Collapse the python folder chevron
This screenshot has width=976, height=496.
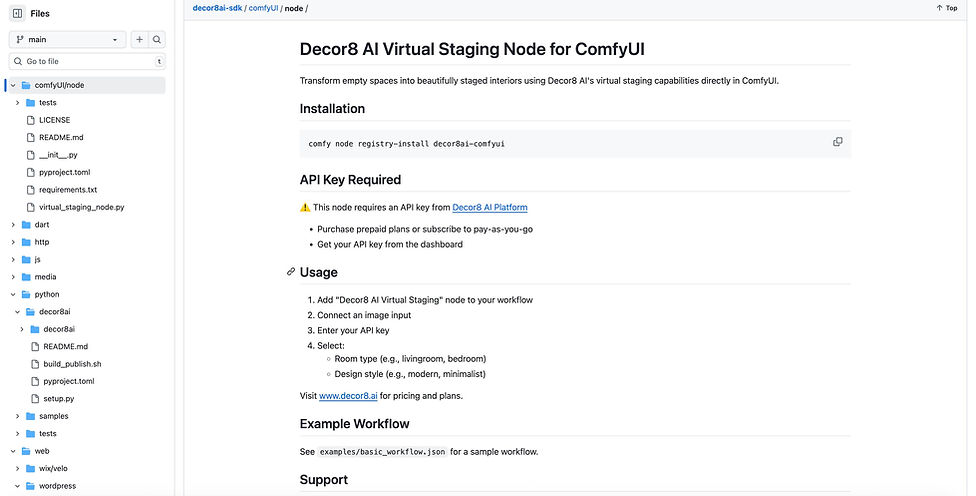pyautogui.click(x=13, y=294)
